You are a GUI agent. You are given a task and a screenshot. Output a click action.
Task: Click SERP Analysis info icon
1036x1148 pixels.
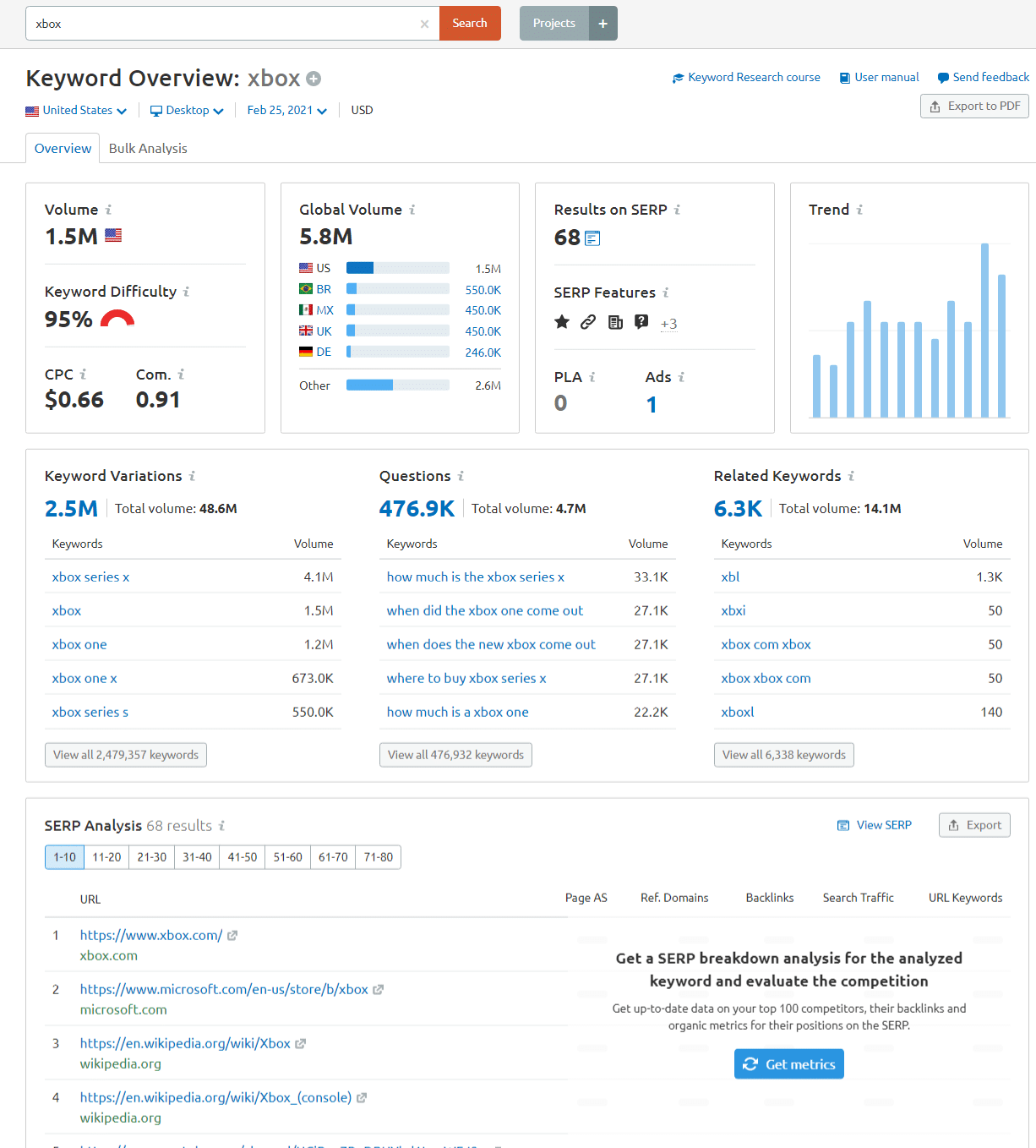221,826
